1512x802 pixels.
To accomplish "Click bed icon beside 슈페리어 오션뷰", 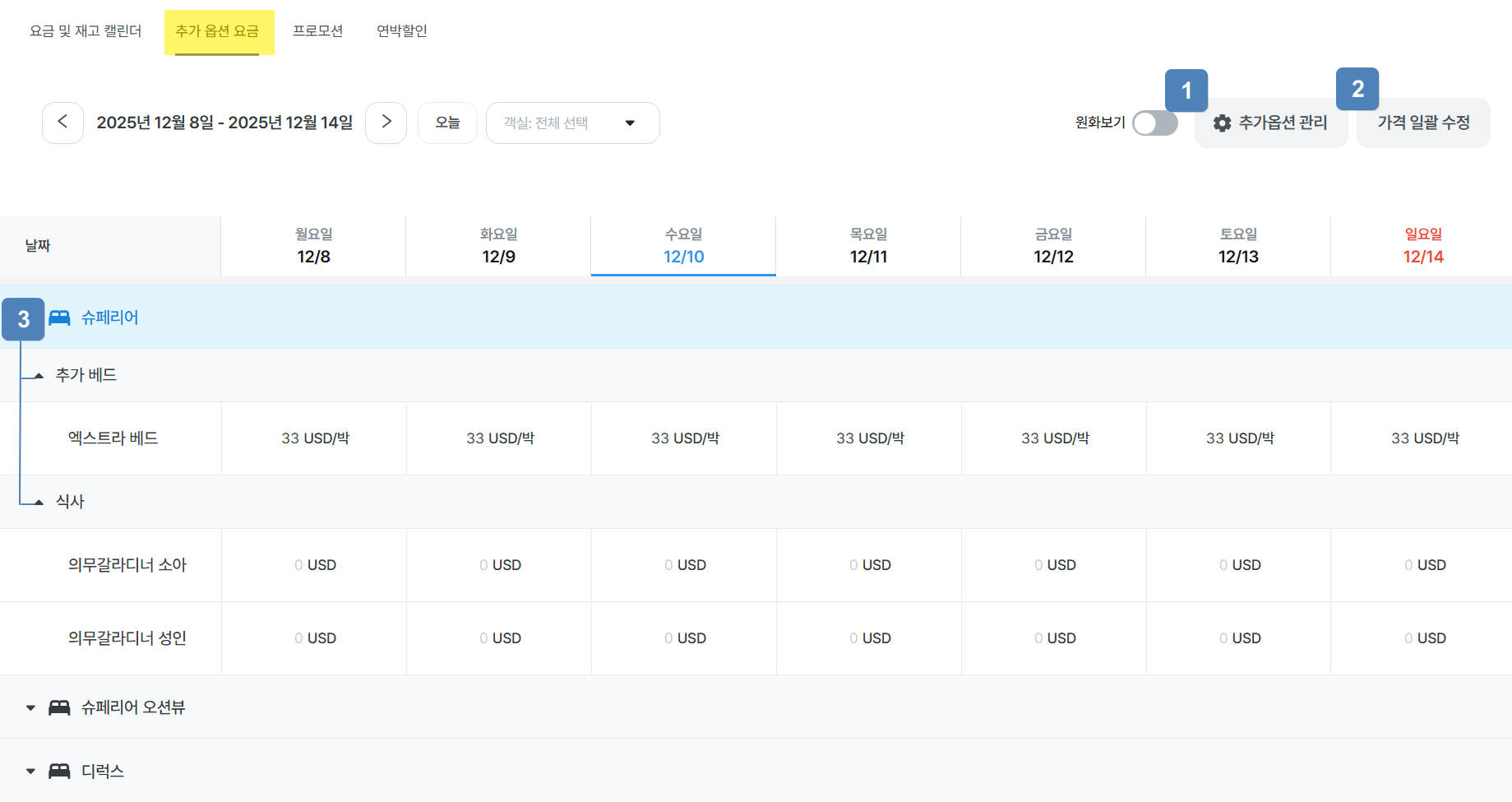I will coord(59,707).
